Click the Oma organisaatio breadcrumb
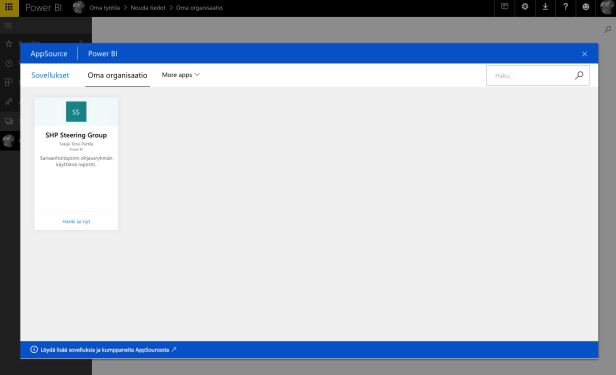This screenshot has height=375, width=616. 199,7
